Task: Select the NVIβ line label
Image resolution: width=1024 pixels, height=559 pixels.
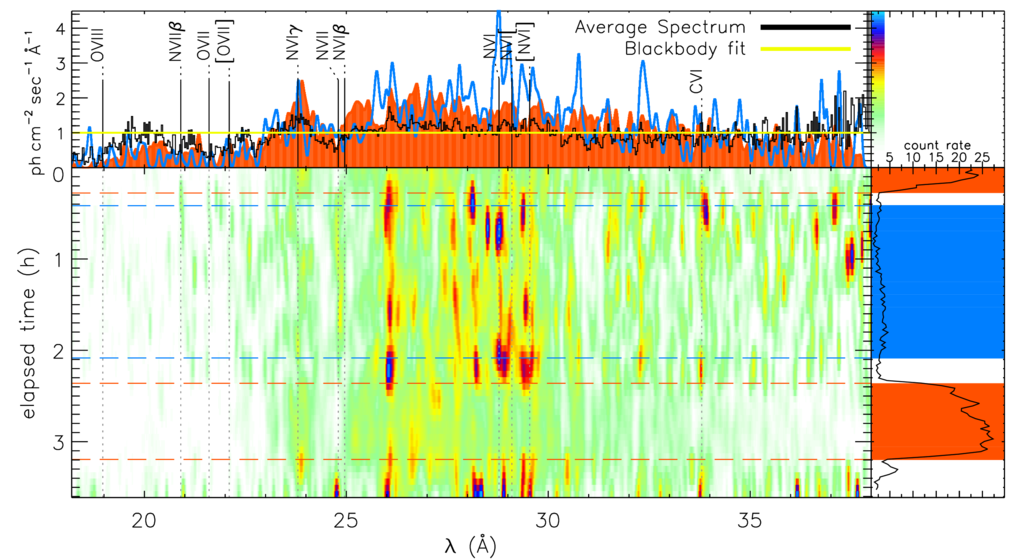Action: [x=340, y=42]
